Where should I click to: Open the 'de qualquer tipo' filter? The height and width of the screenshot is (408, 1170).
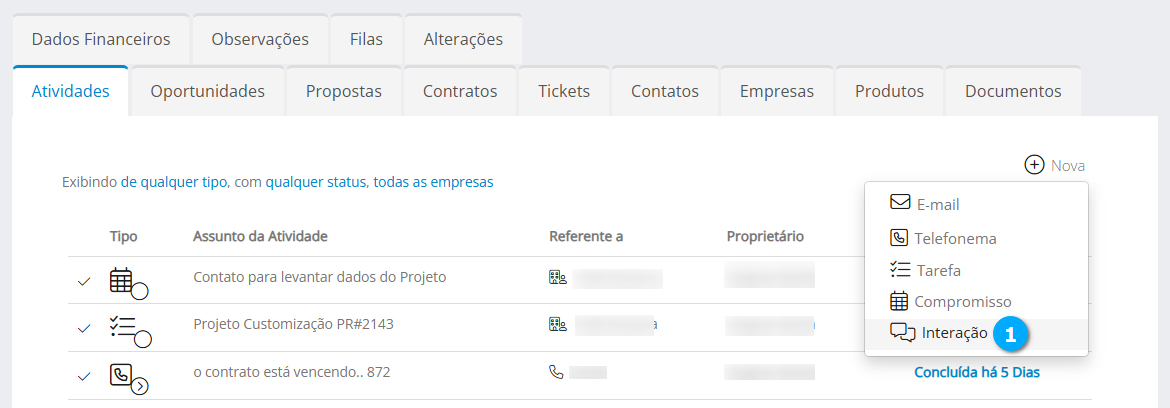coord(174,182)
